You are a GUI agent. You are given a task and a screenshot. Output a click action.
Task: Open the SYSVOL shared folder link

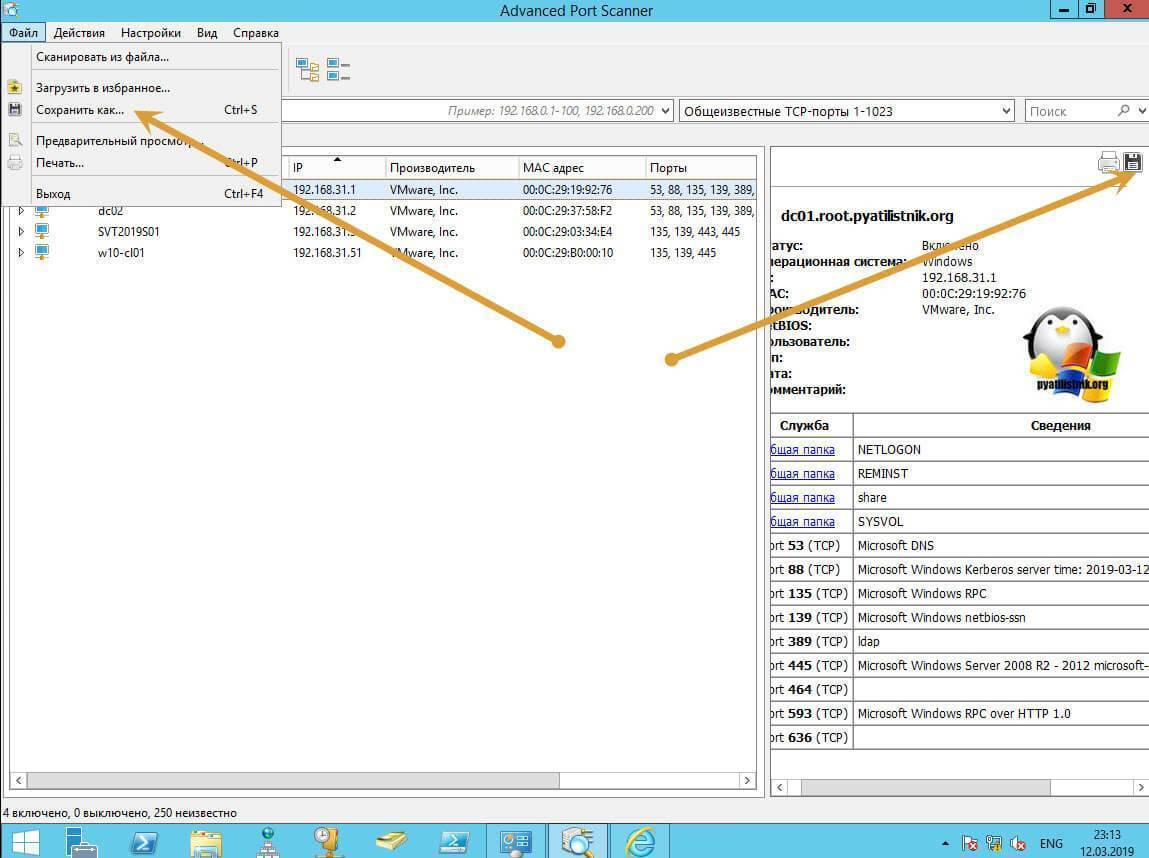[x=803, y=522]
